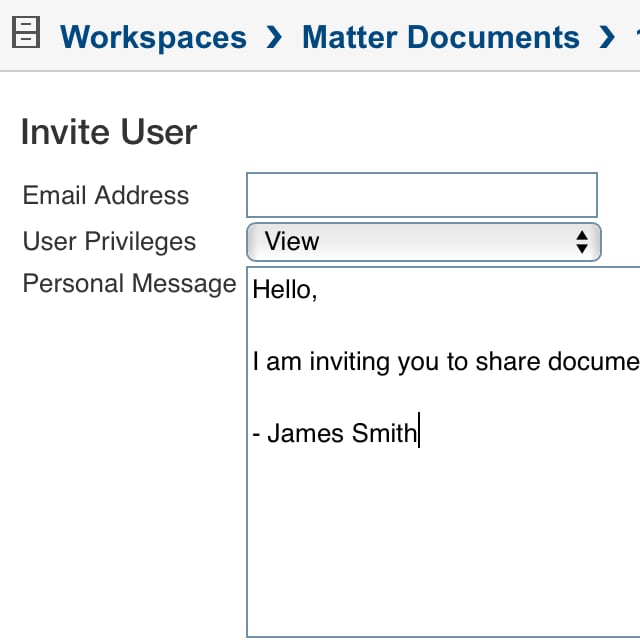Place cursor after Smith in signature
Image resolution: width=640 pixels, height=640 pixels.
419,434
